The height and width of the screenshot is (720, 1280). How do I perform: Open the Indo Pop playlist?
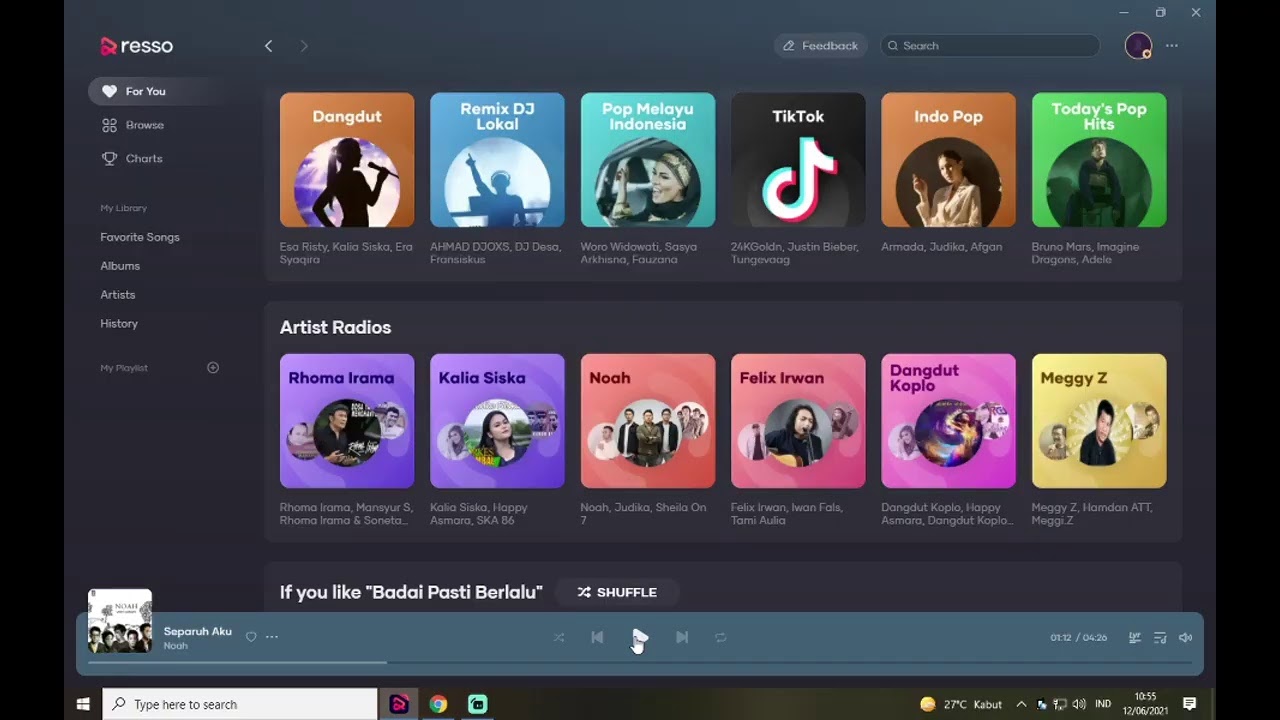(x=948, y=160)
